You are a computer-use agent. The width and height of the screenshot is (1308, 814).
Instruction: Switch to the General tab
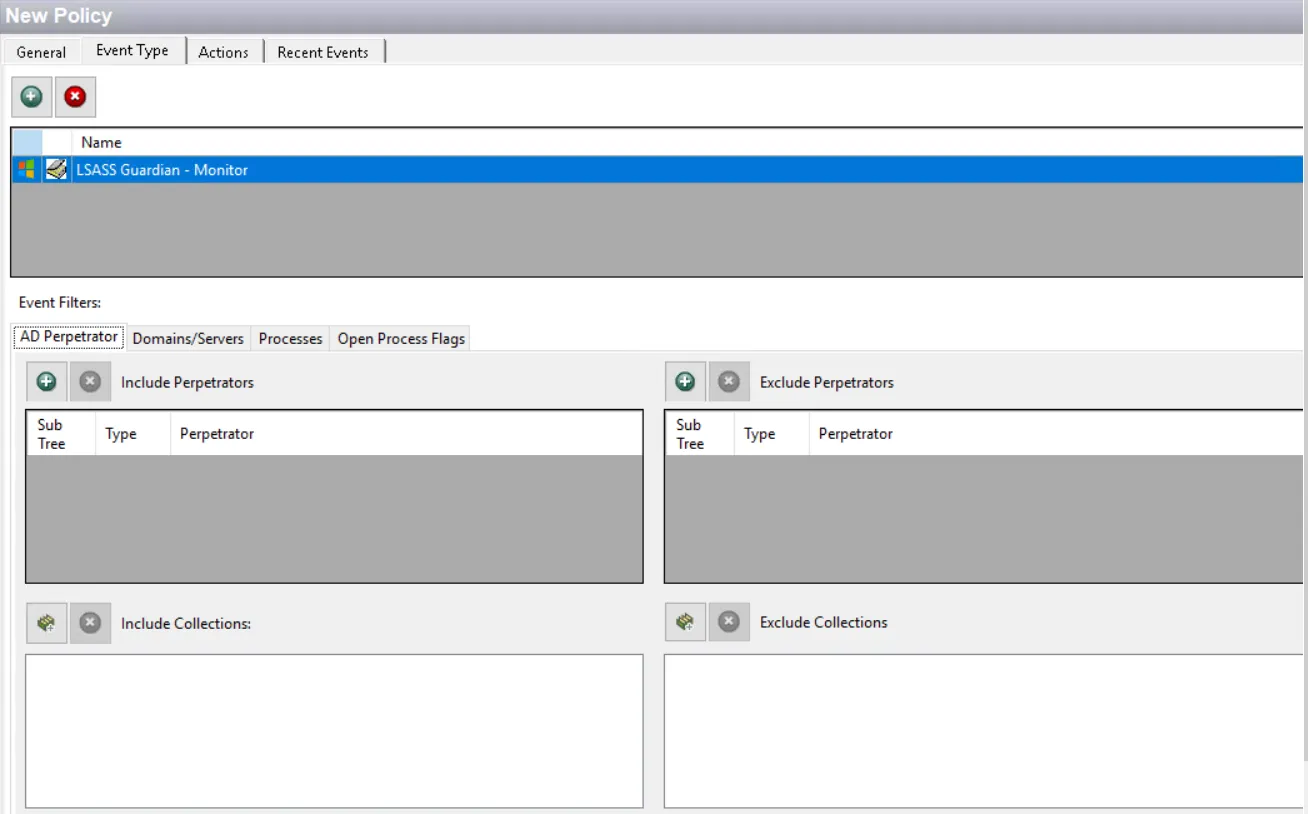41,52
